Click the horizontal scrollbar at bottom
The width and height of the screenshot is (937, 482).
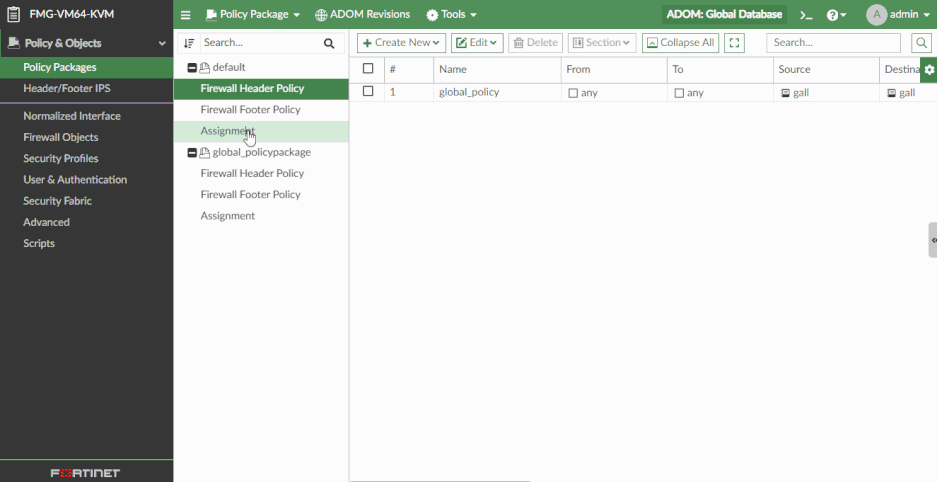pyautogui.click(x=440, y=480)
